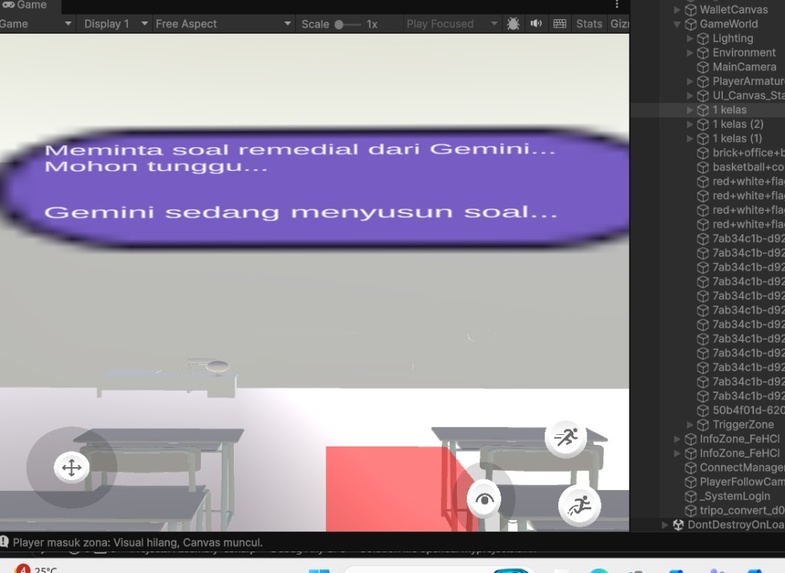Expand the 1 kelas (2) object
Image resolution: width=785 pixels, height=573 pixels.
click(690, 124)
